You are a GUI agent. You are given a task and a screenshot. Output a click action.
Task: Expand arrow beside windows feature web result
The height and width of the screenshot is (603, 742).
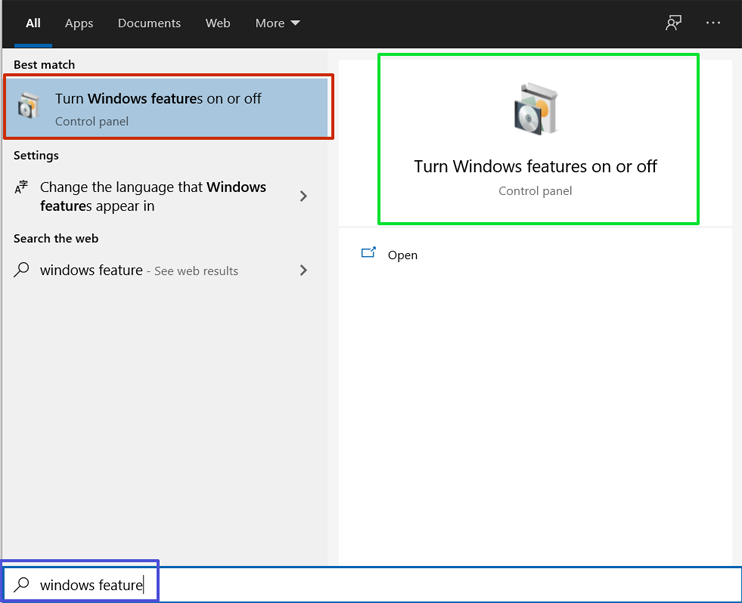point(303,270)
